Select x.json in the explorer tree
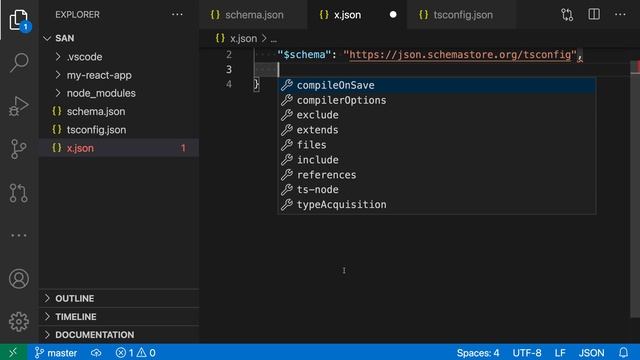This screenshot has height=360, width=640. tap(119, 148)
